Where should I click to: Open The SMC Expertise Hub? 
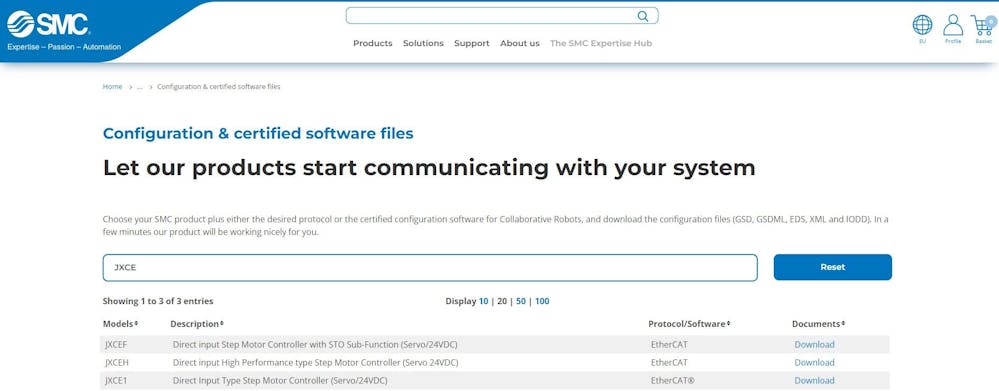(601, 43)
